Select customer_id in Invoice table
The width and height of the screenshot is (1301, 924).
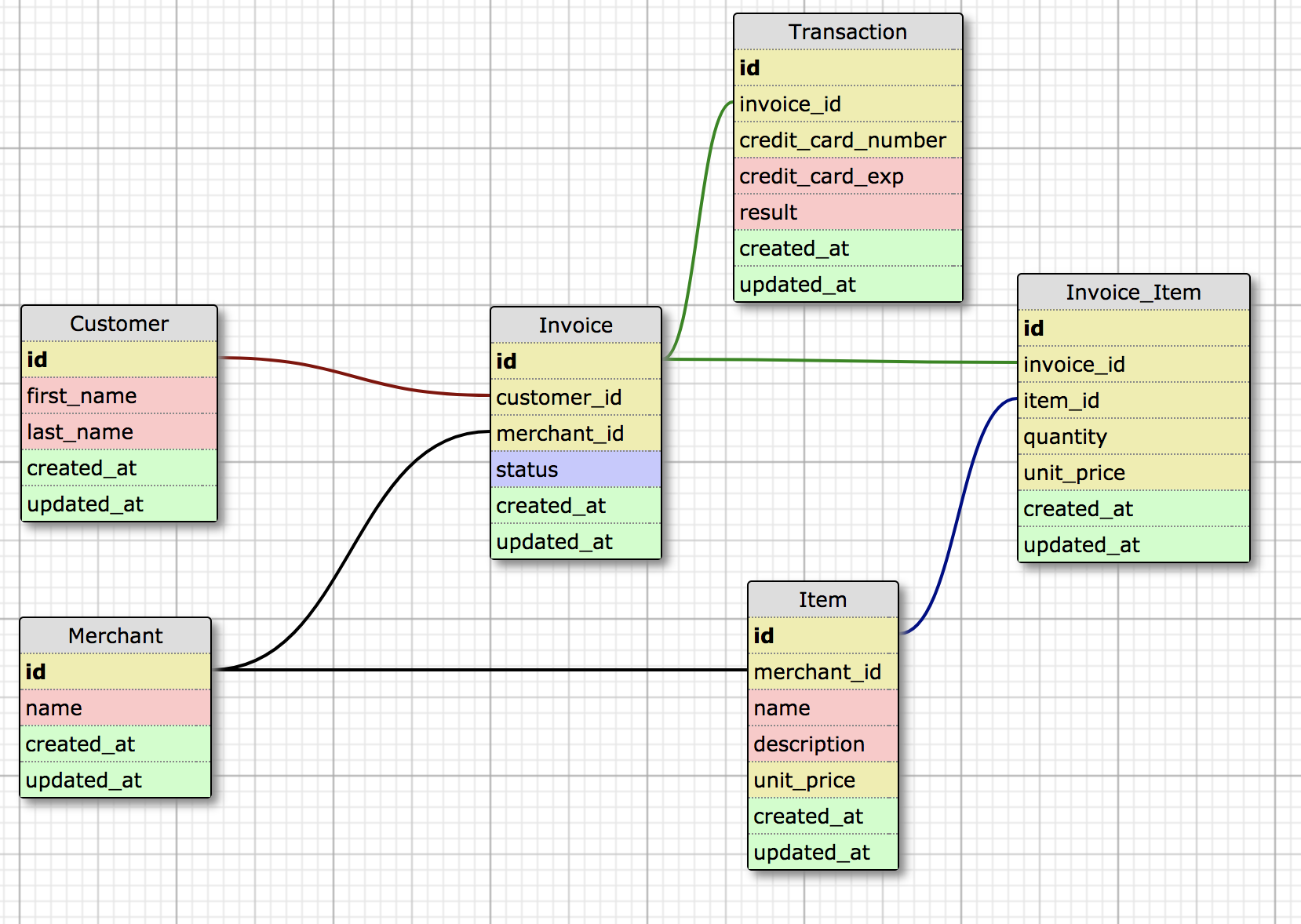pos(576,398)
